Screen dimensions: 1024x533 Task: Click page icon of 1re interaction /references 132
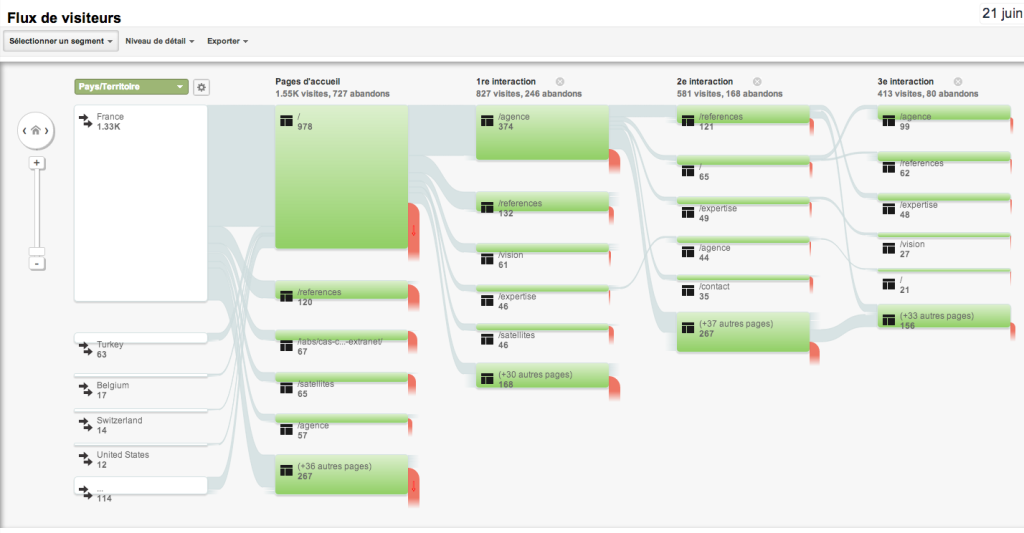click(487, 208)
